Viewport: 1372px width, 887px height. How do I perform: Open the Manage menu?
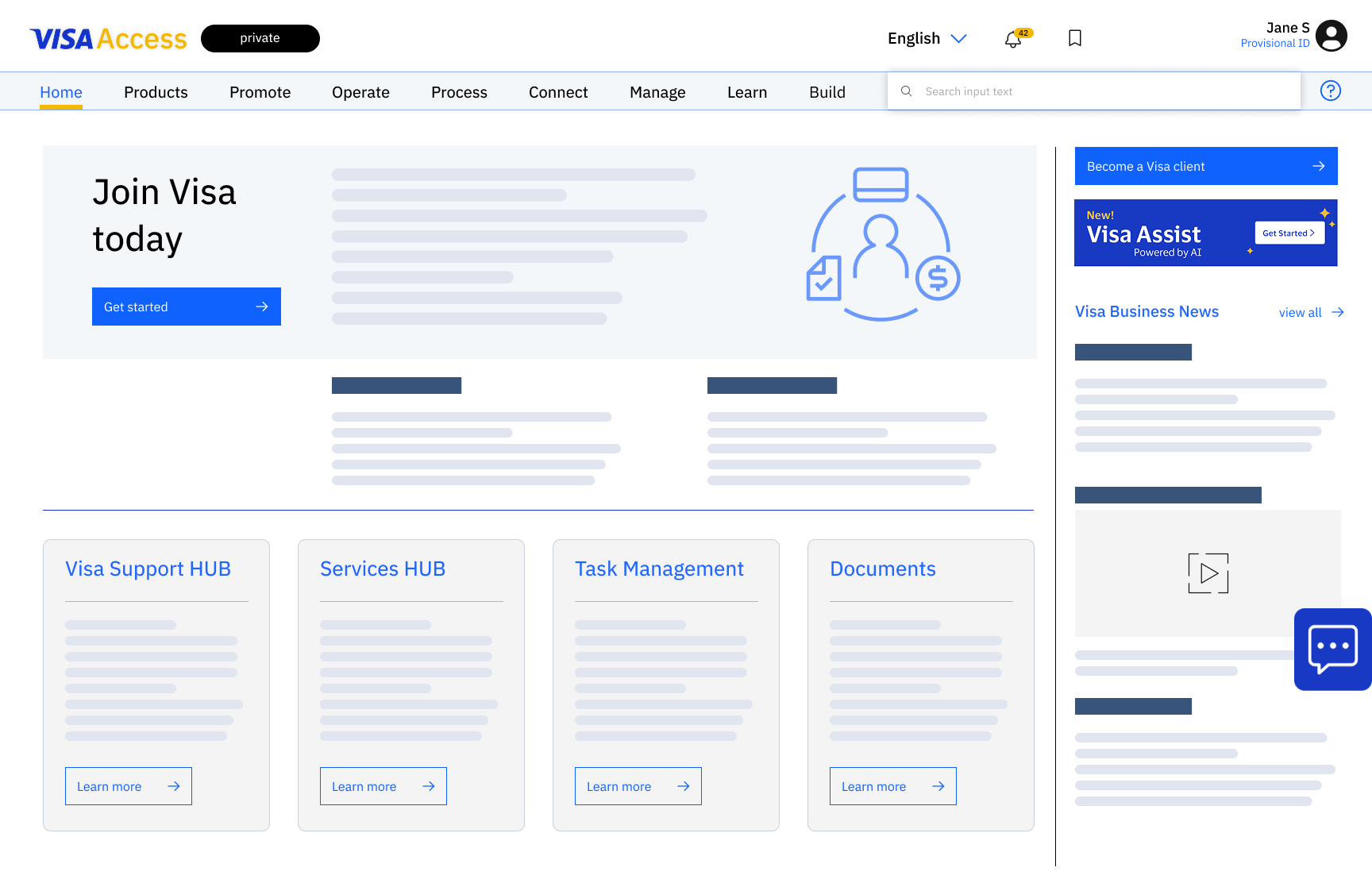tap(657, 92)
